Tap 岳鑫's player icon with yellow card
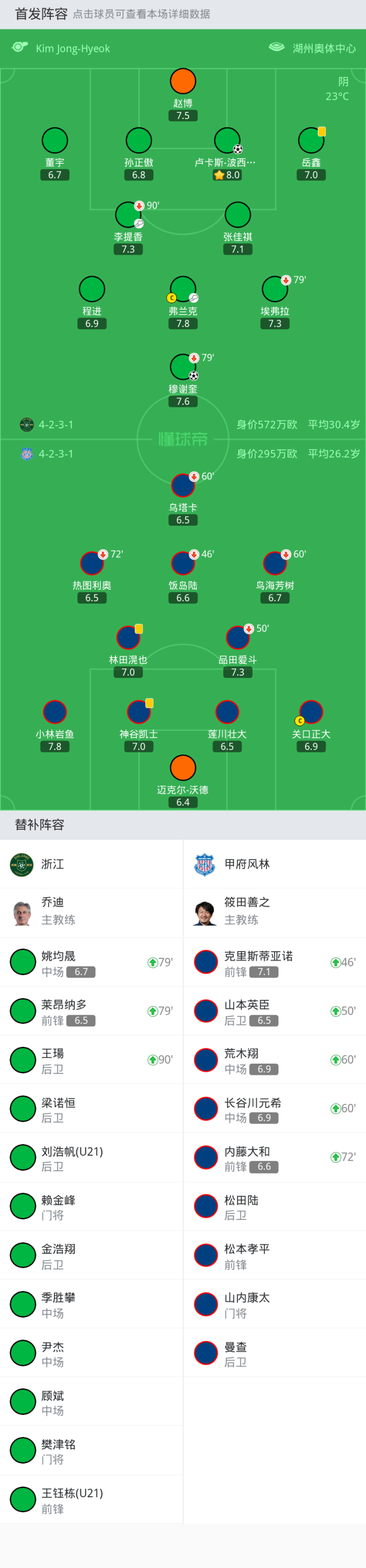Screen dimensions: 366x1568 [311, 140]
